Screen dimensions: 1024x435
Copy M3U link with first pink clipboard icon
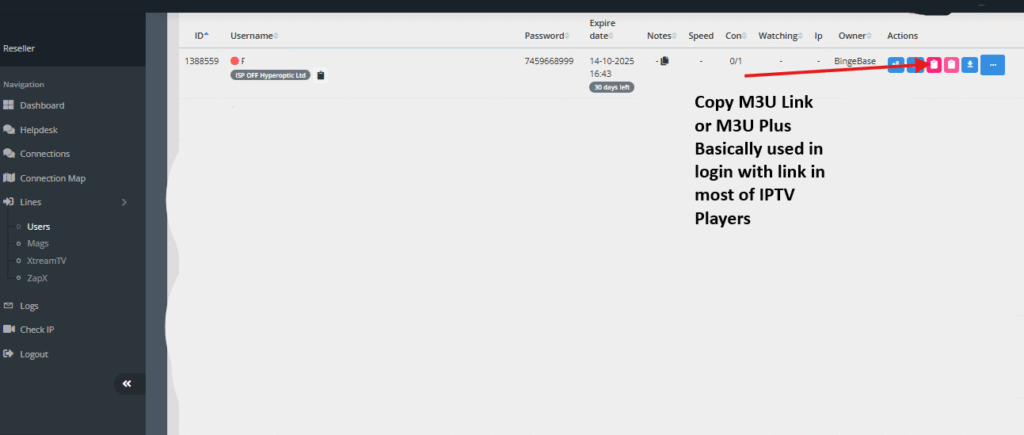click(934, 65)
